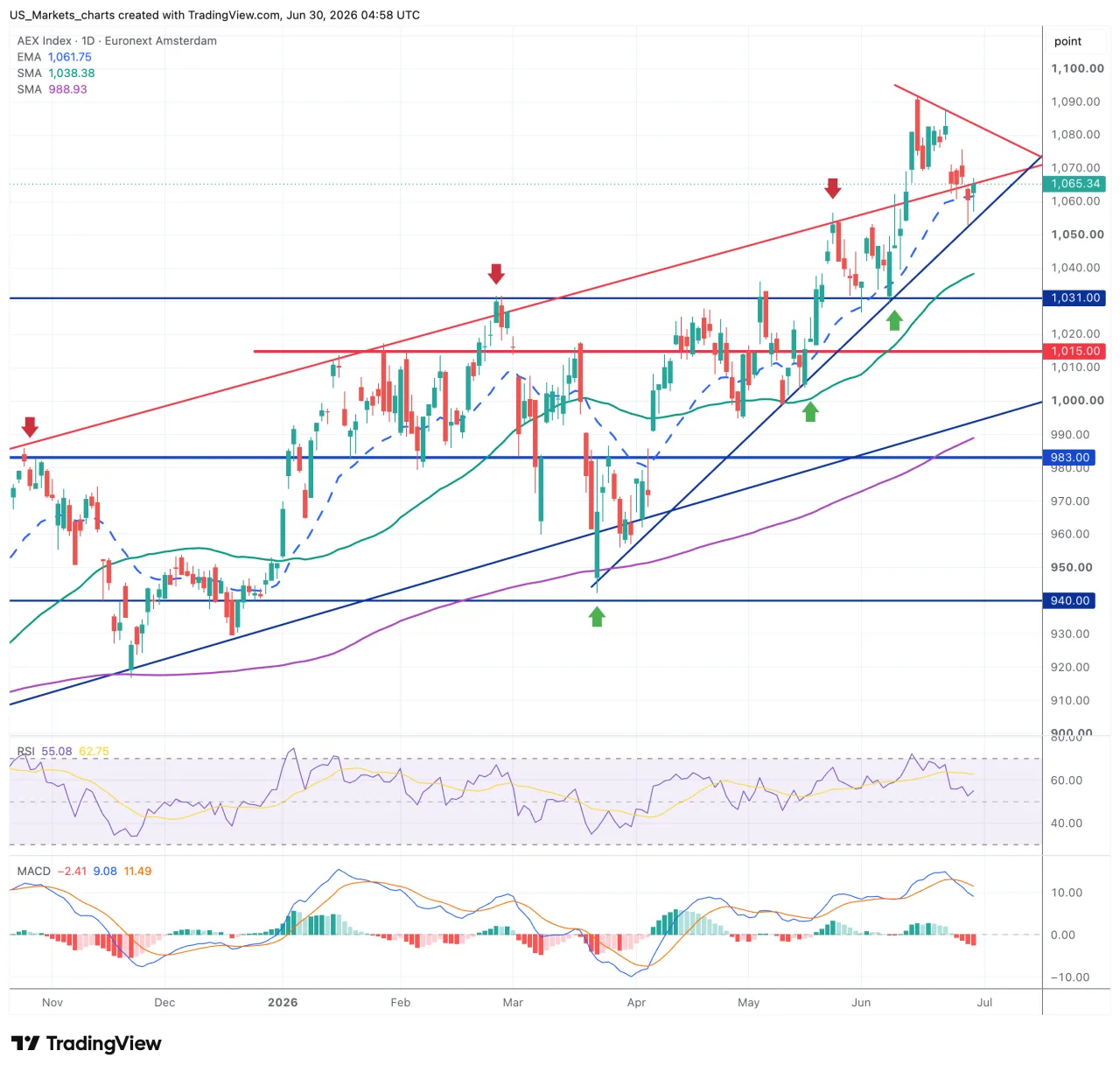This screenshot has width=1120, height=1072.
Task: Click the 1,031.00 horizontal line price tag
Action: pos(1075,298)
